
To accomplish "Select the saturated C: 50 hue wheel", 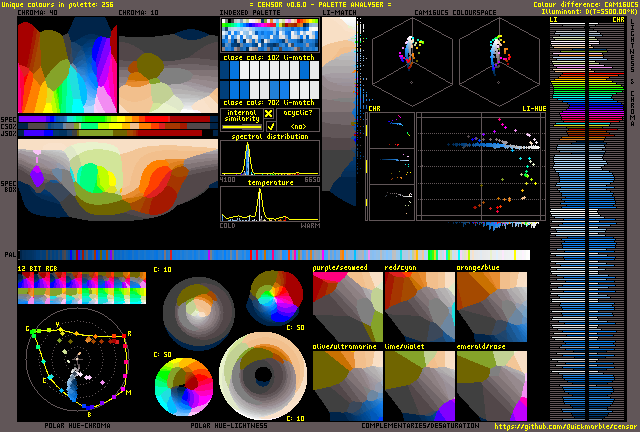I will click(183, 386).
